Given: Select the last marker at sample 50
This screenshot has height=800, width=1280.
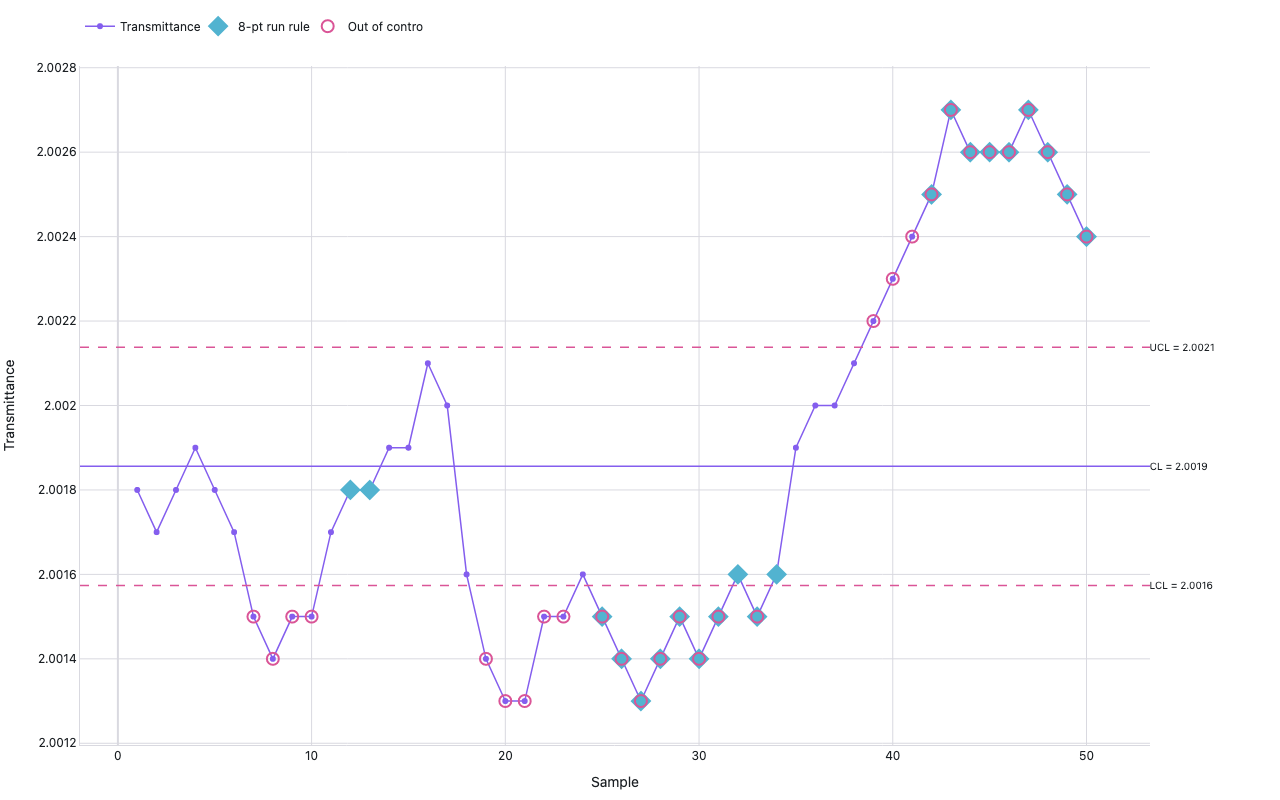Looking at the screenshot, I should pos(1086,237).
